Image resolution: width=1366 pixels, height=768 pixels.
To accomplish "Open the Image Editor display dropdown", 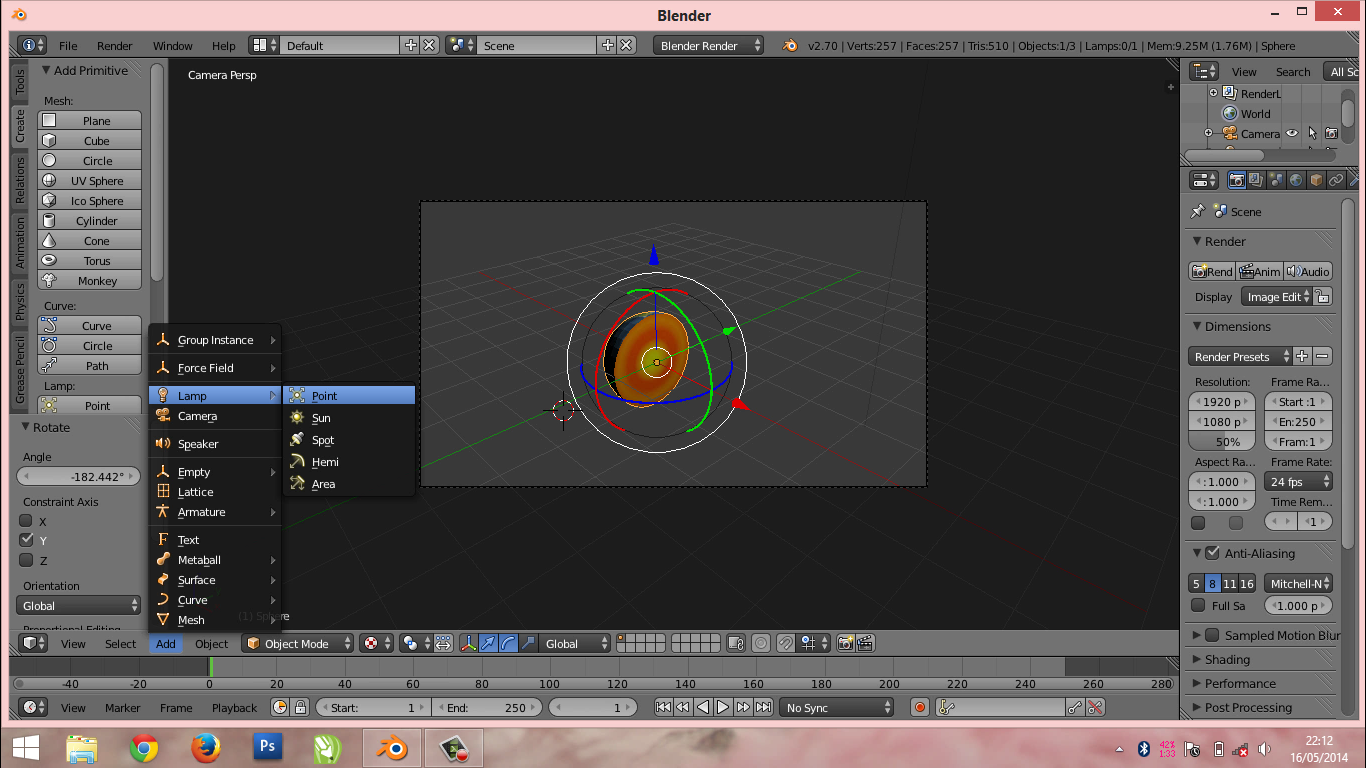I will click(1278, 297).
